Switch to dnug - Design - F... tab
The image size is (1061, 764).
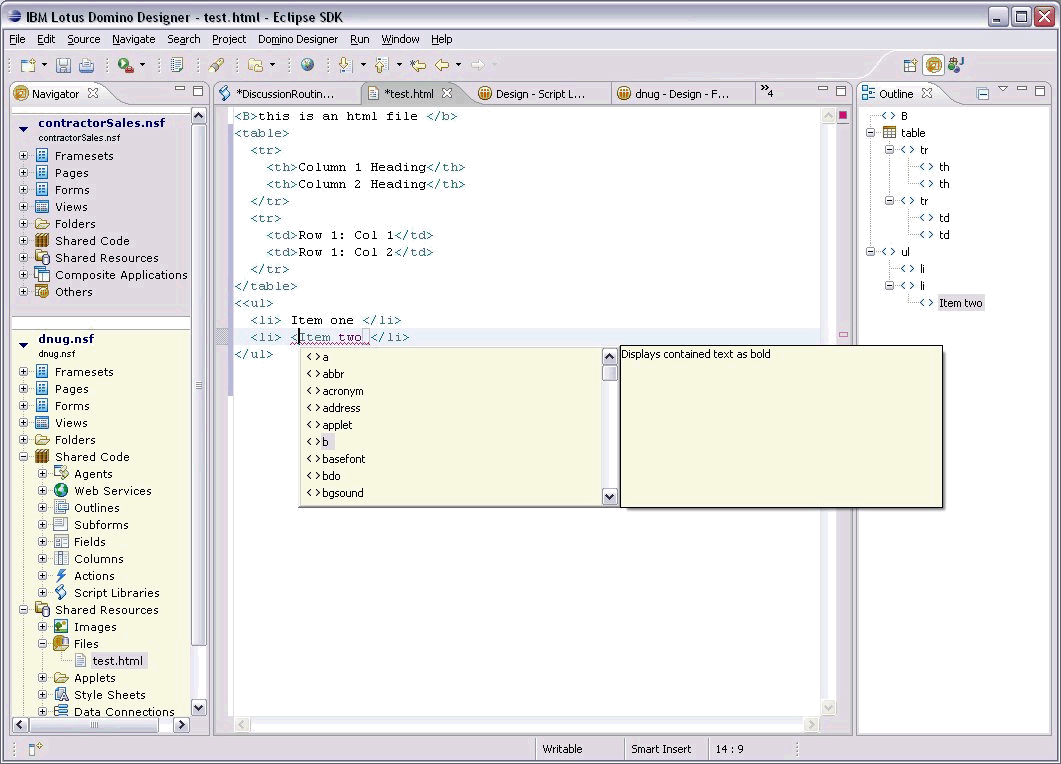(681, 94)
